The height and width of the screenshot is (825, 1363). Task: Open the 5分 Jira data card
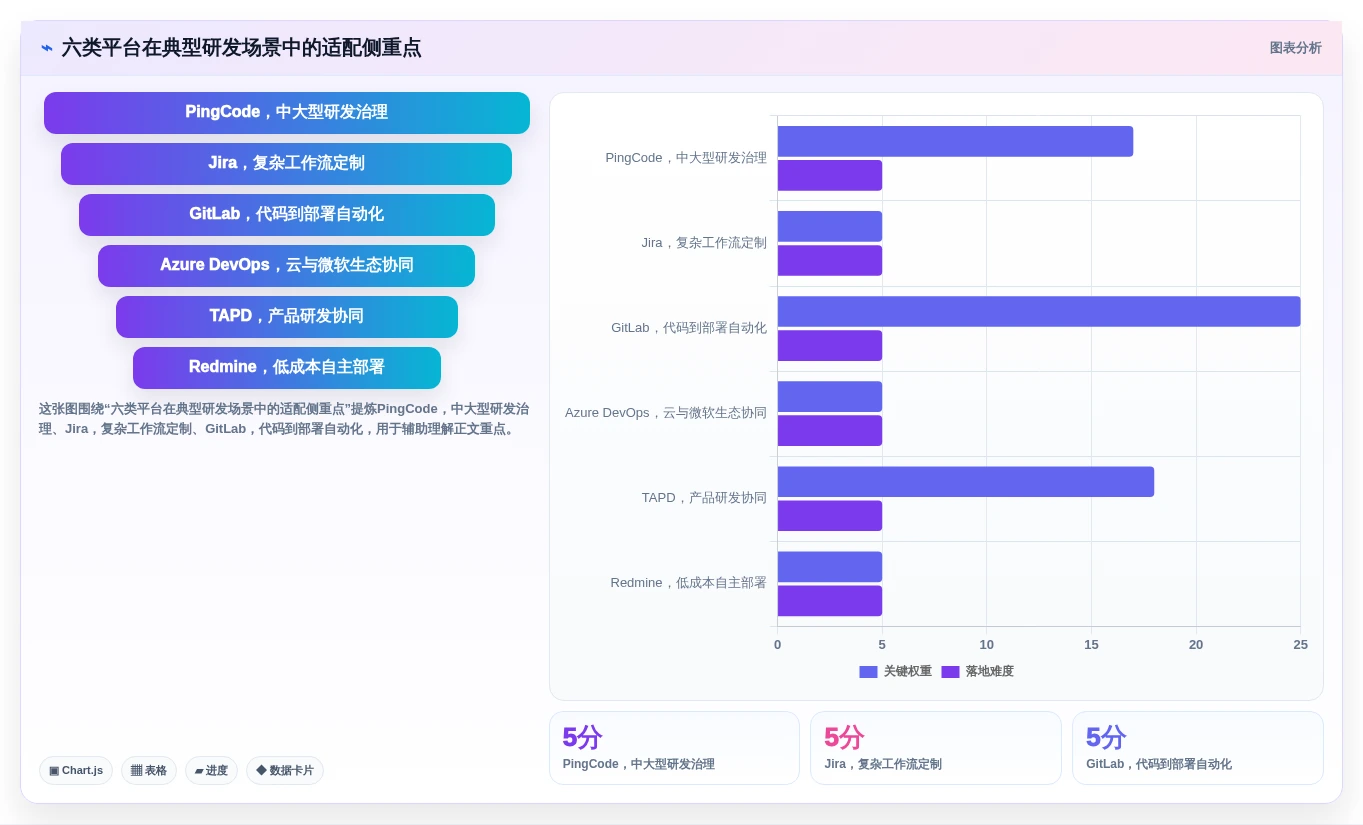pyautogui.click(x=936, y=748)
